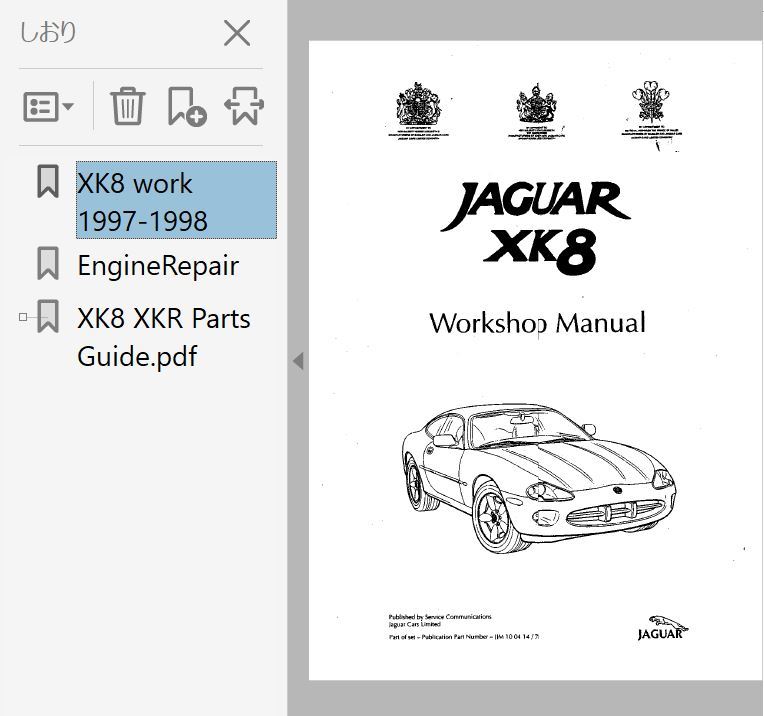This screenshot has width=764, height=716.
Task: Click the leftmost royal crest emblem
Action: click(418, 106)
